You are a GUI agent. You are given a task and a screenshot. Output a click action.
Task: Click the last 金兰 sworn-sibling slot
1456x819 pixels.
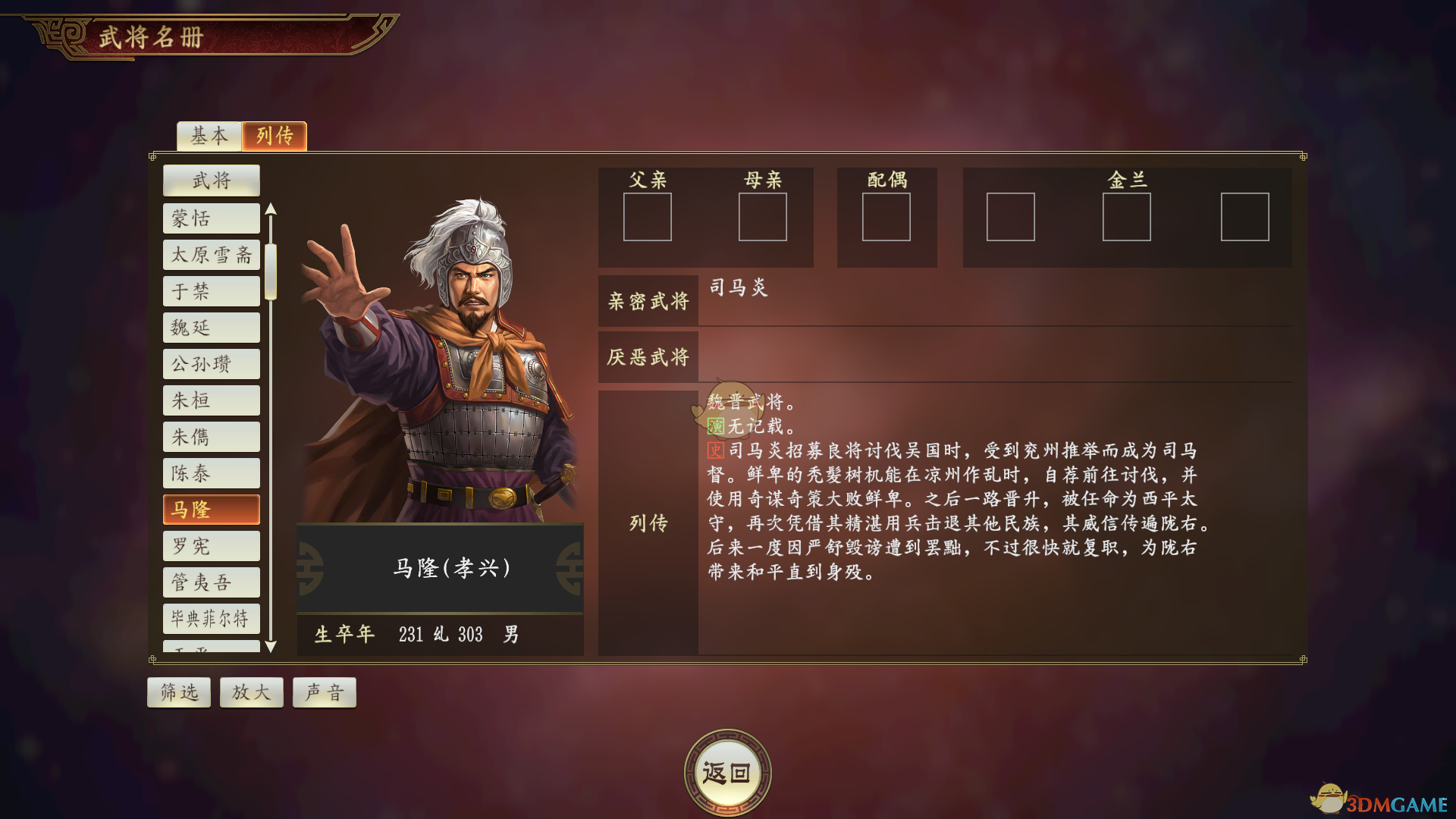(1244, 217)
